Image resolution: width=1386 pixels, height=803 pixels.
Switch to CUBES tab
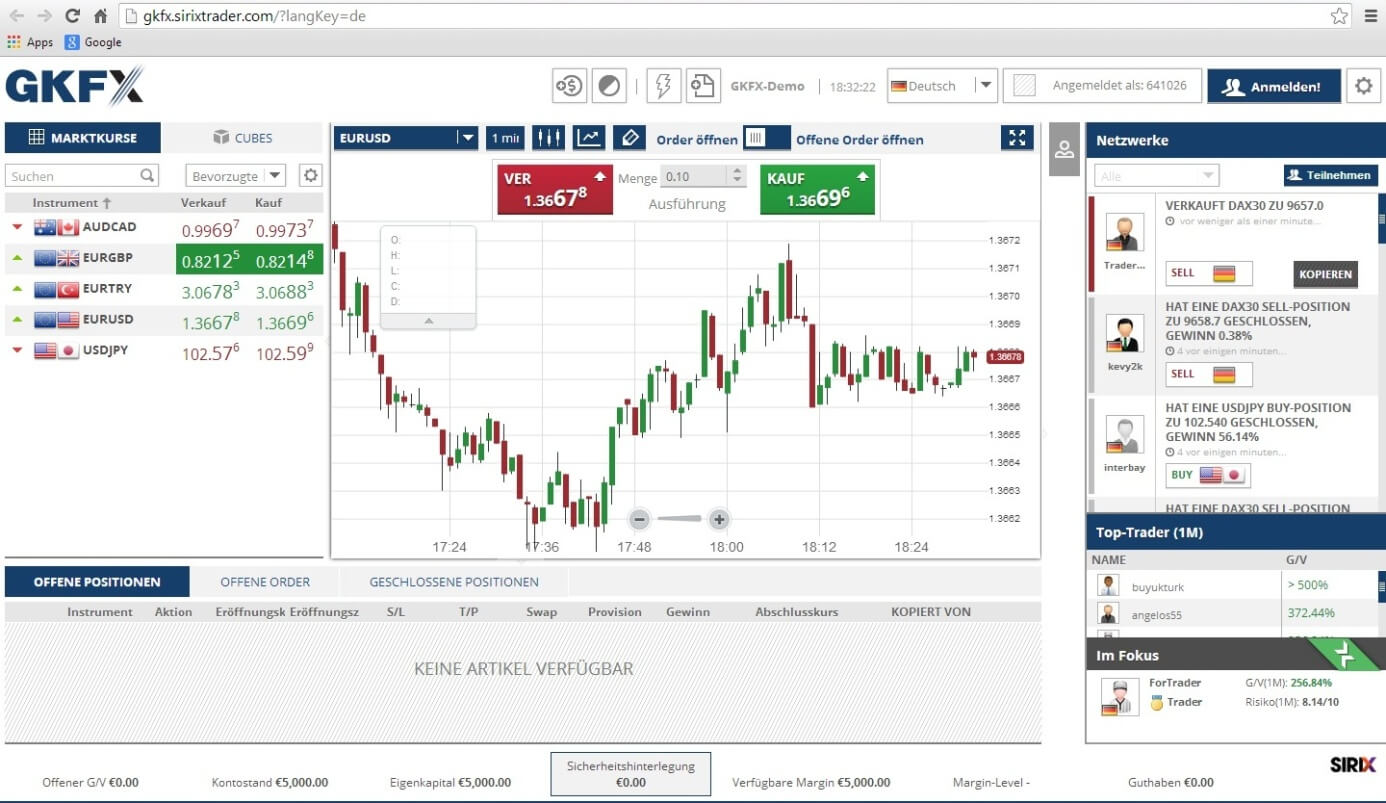243,138
